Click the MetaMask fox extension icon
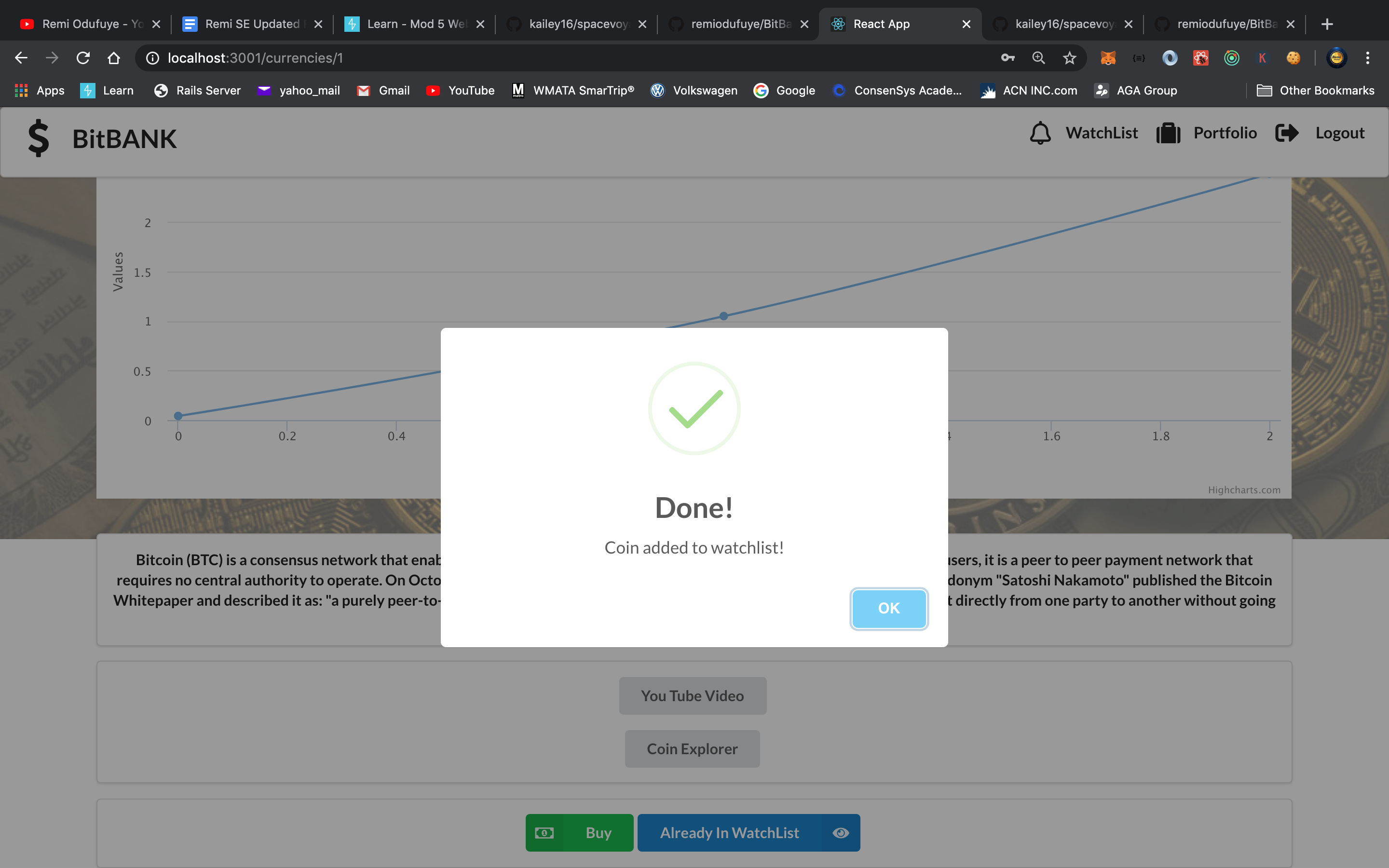 tap(1108, 58)
